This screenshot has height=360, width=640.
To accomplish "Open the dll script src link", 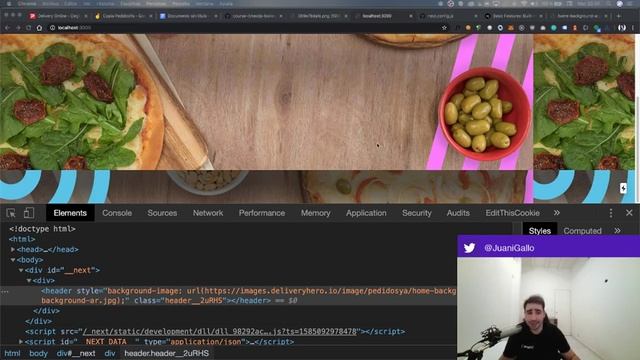I will (221, 331).
